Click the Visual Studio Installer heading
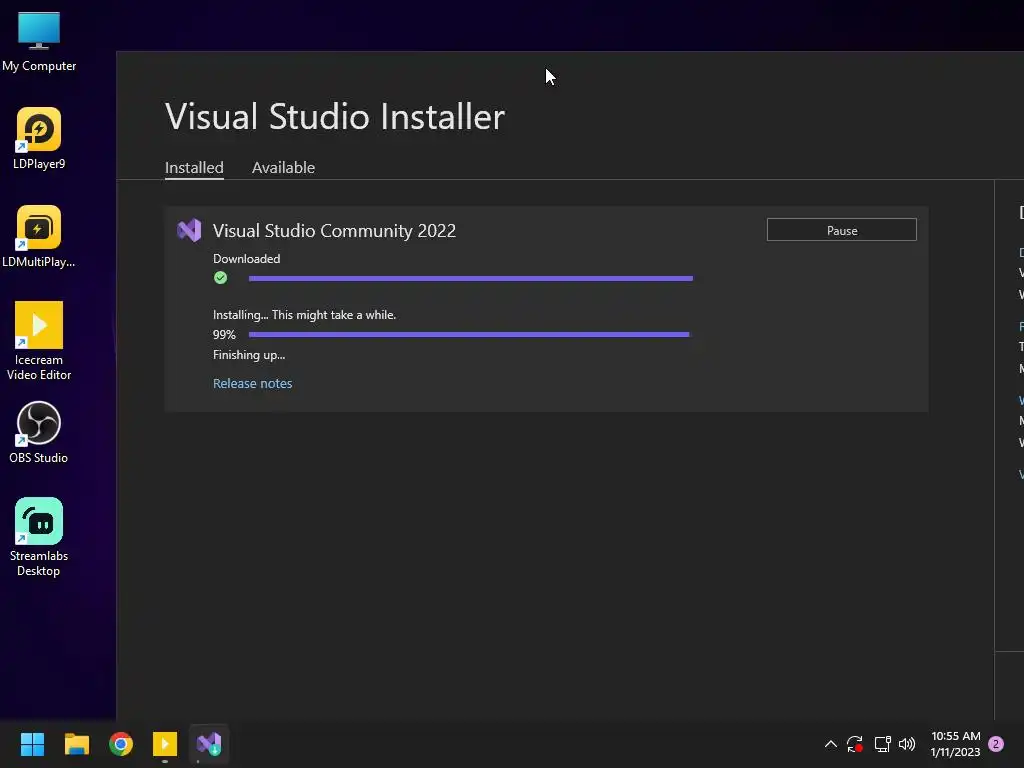The height and width of the screenshot is (768, 1024). click(335, 117)
